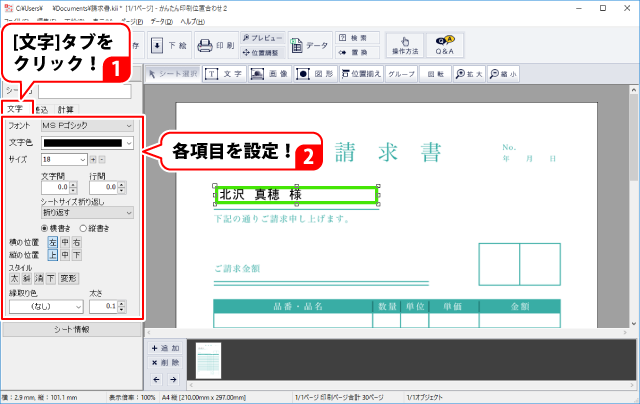Switch to the 文字 tab
640x404 pixels.
[14, 109]
